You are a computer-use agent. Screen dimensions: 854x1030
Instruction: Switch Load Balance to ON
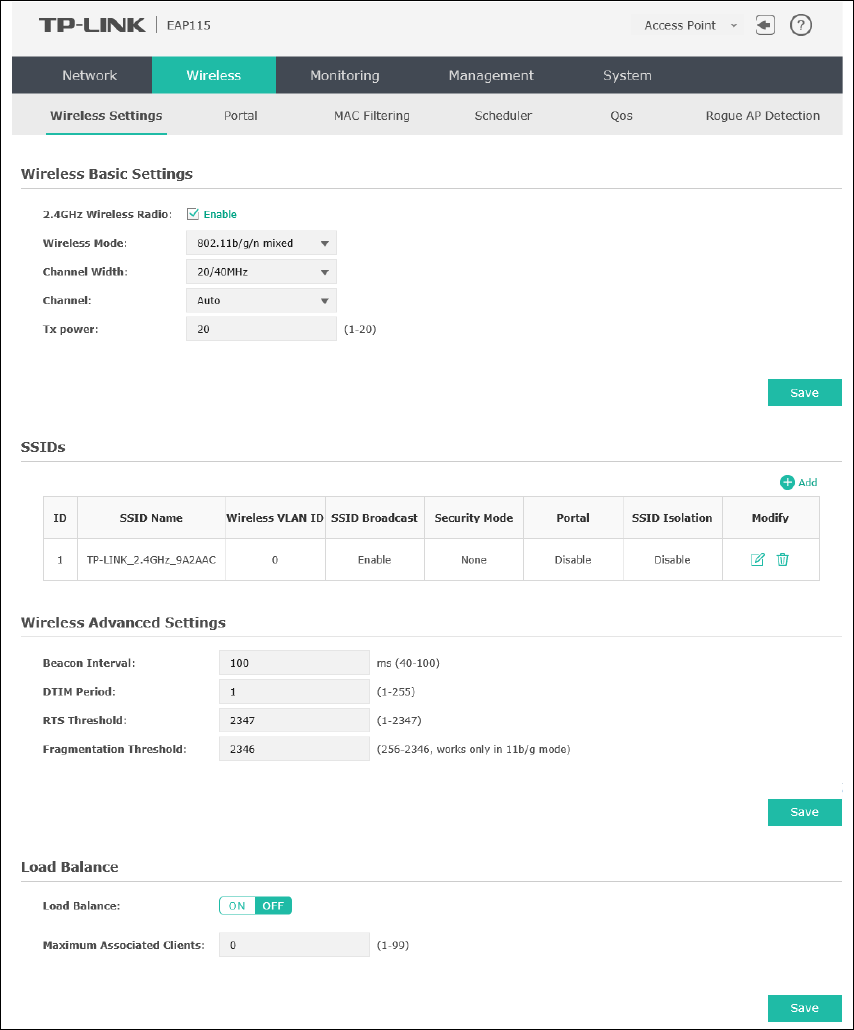point(237,906)
